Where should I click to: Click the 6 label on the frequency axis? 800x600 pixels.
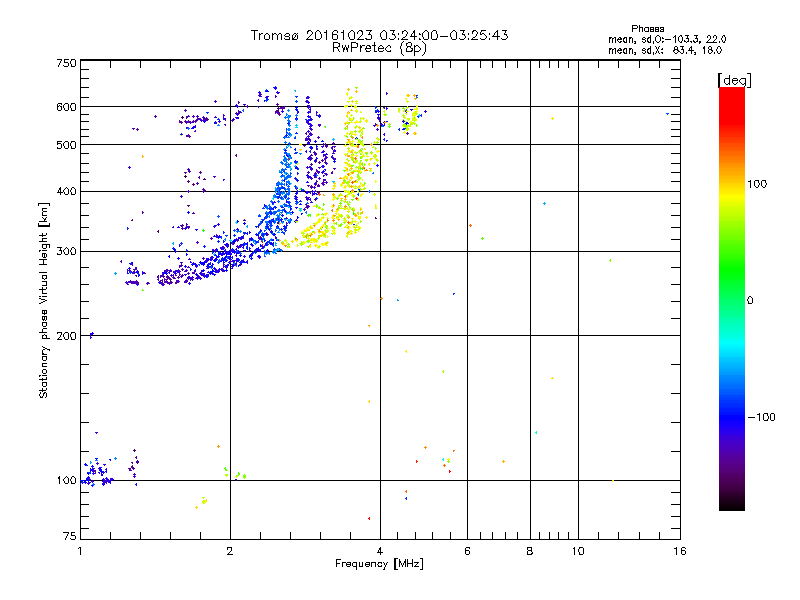pyautogui.click(x=468, y=552)
